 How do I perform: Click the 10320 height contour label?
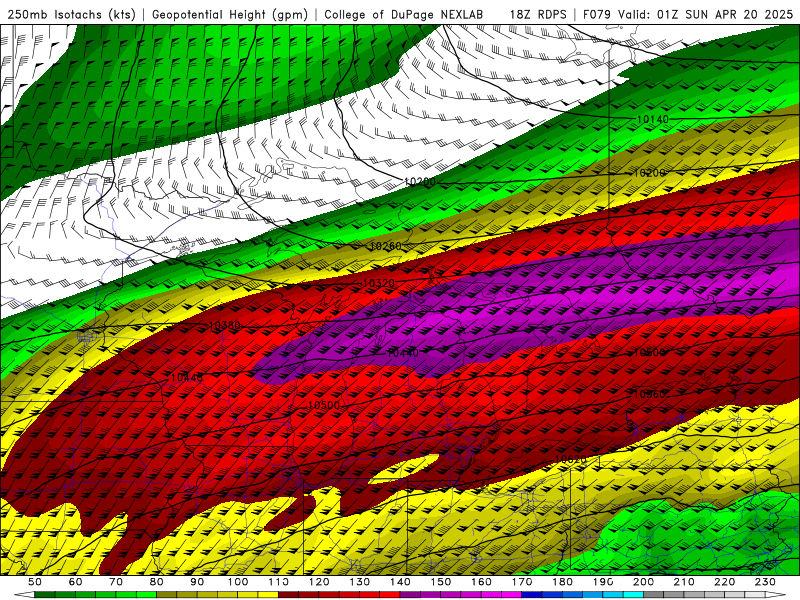click(x=378, y=283)
